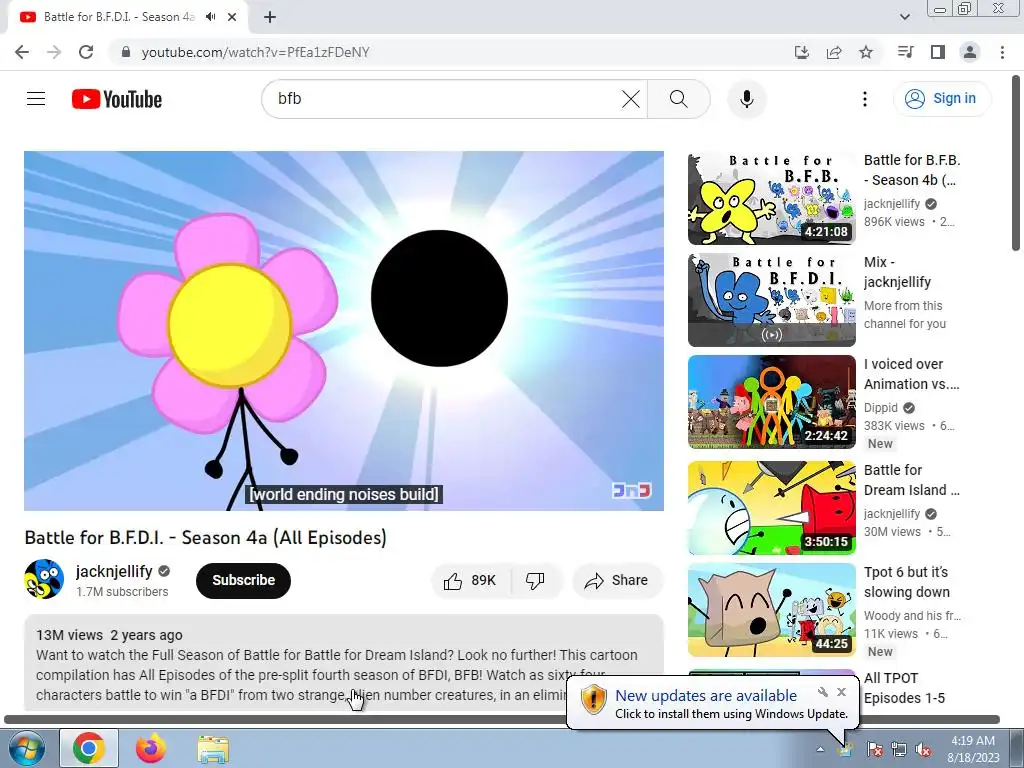The height and width of the screenshot is (768, 1024).
Task: Open YouTube settings three-dot menu
Action: [x=865, y=99]
